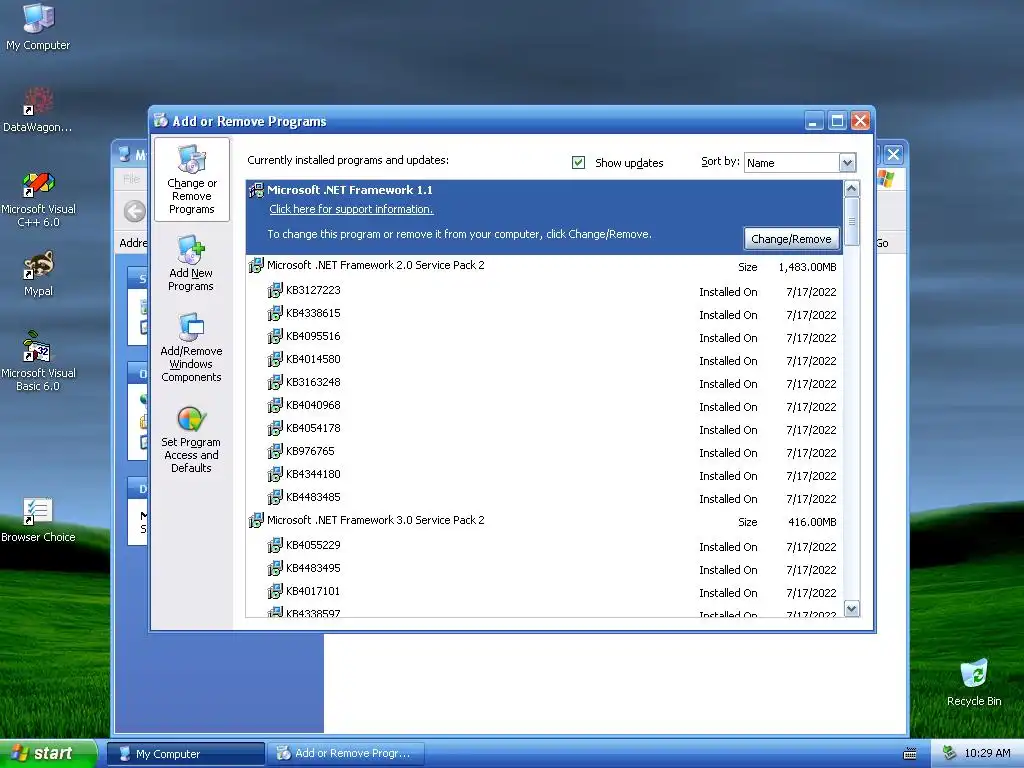
Task: Click the KB3163248 update icon
Action: [x=275, y=382]
